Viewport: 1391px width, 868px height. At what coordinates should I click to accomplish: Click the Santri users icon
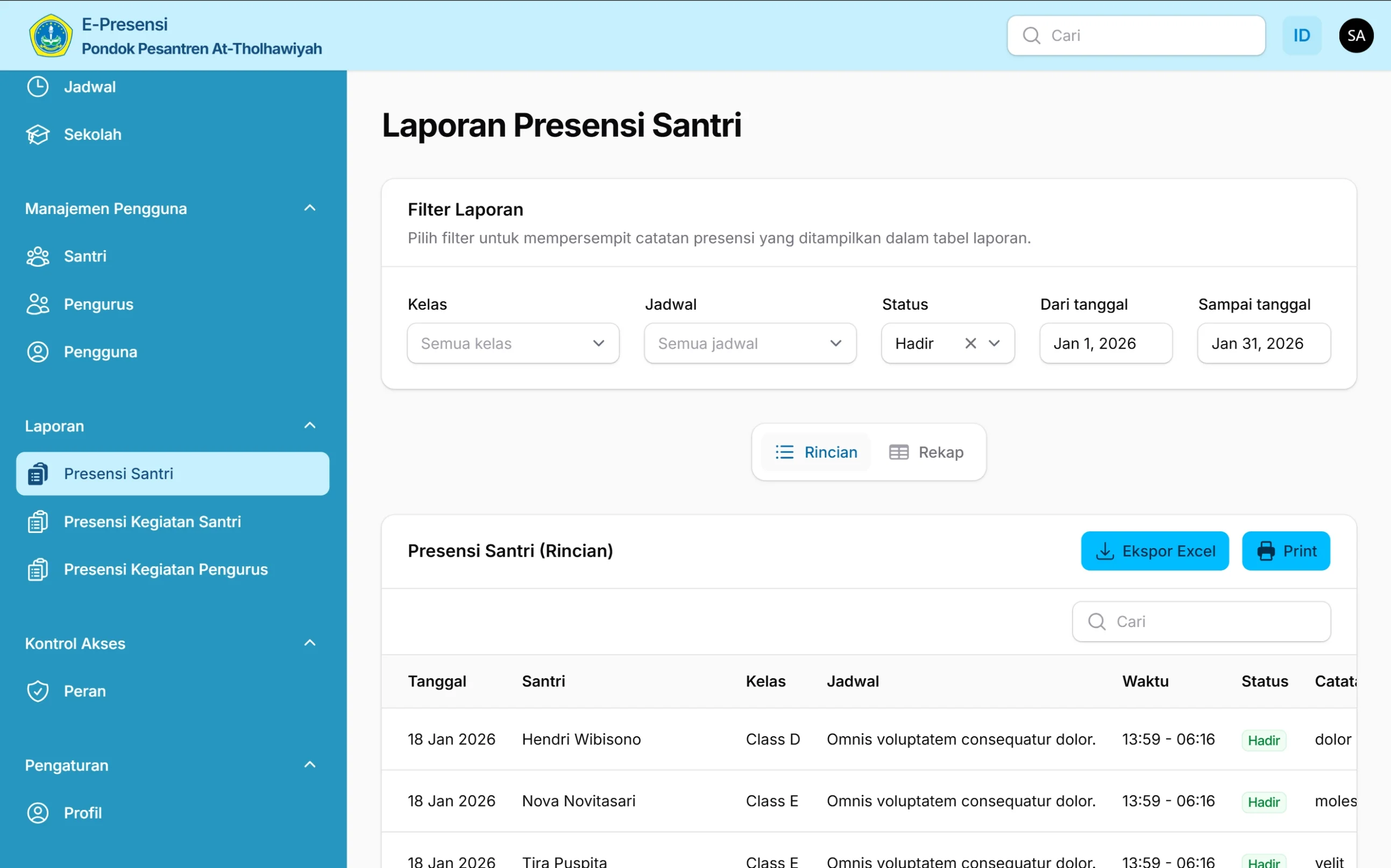[x=37, y=257]
